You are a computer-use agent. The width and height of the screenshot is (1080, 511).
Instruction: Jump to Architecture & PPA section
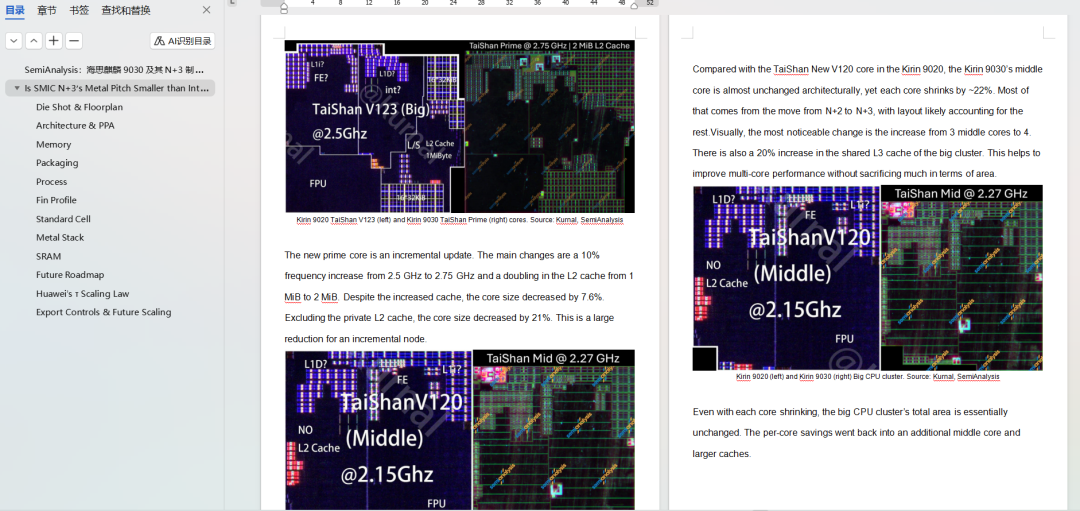[75, 126]
